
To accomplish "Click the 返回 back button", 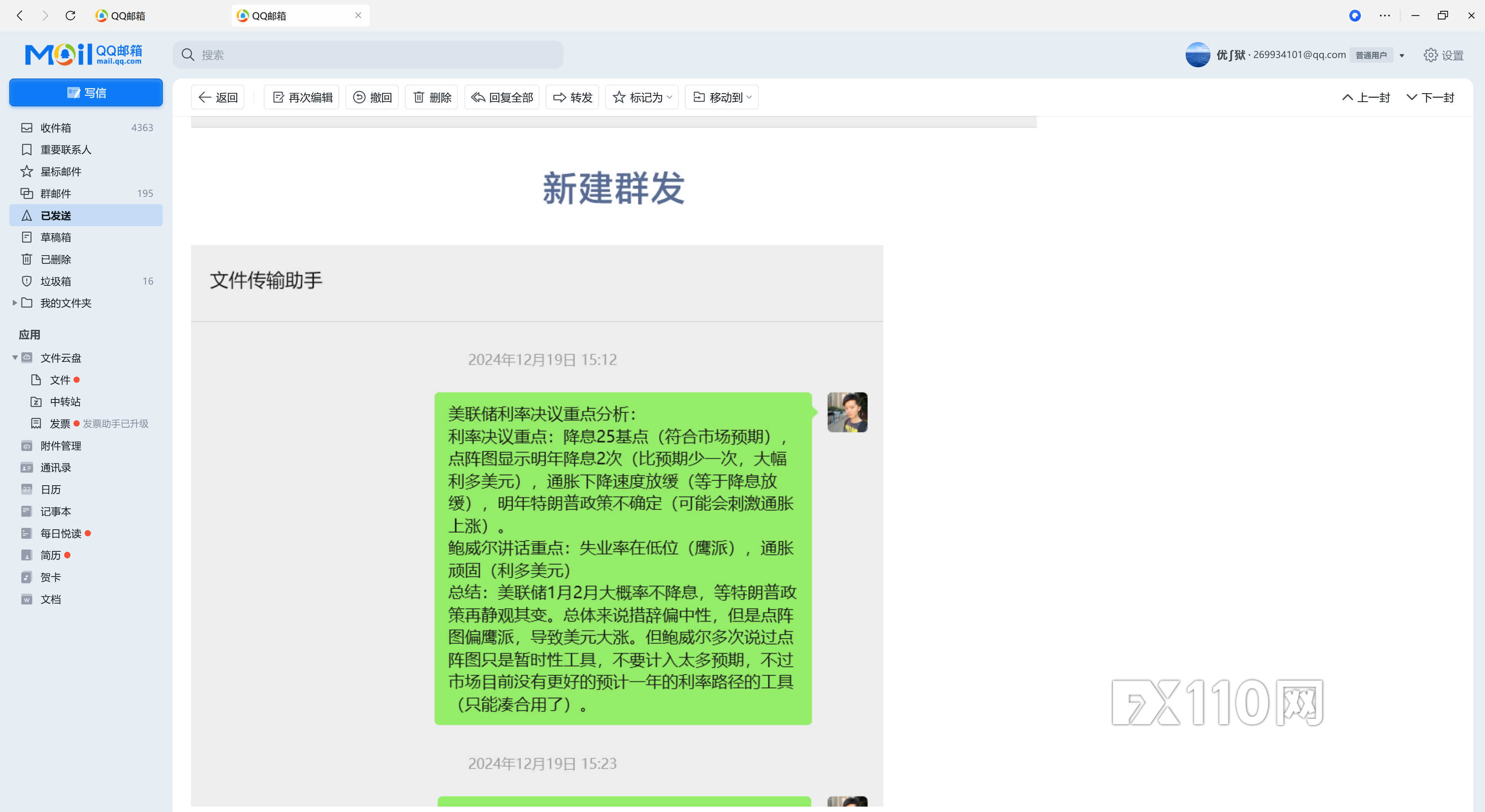I will tap(218, 97).
